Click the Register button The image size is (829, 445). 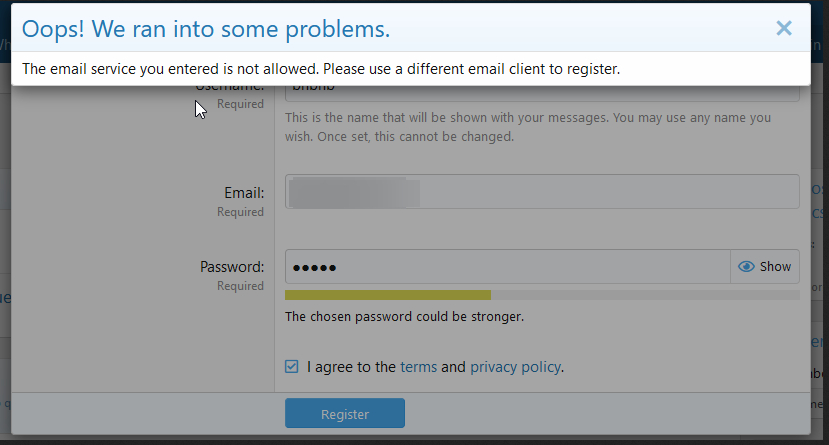(345, 413)
